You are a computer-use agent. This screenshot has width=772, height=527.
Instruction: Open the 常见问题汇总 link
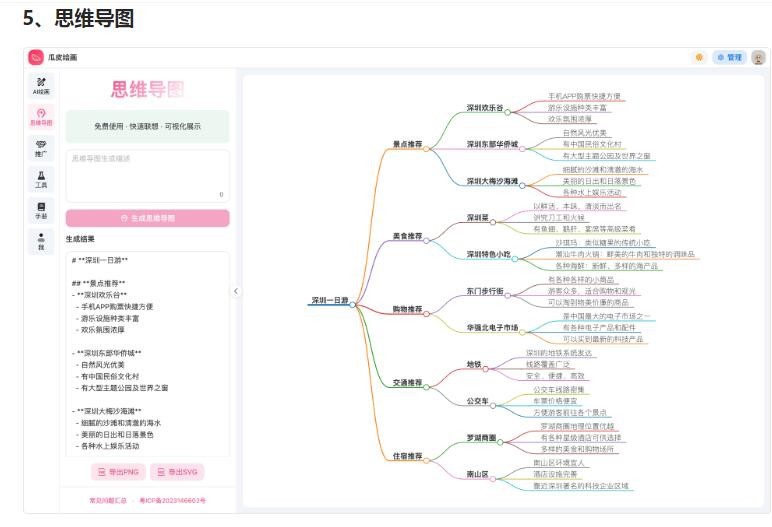tap(108, 500)
